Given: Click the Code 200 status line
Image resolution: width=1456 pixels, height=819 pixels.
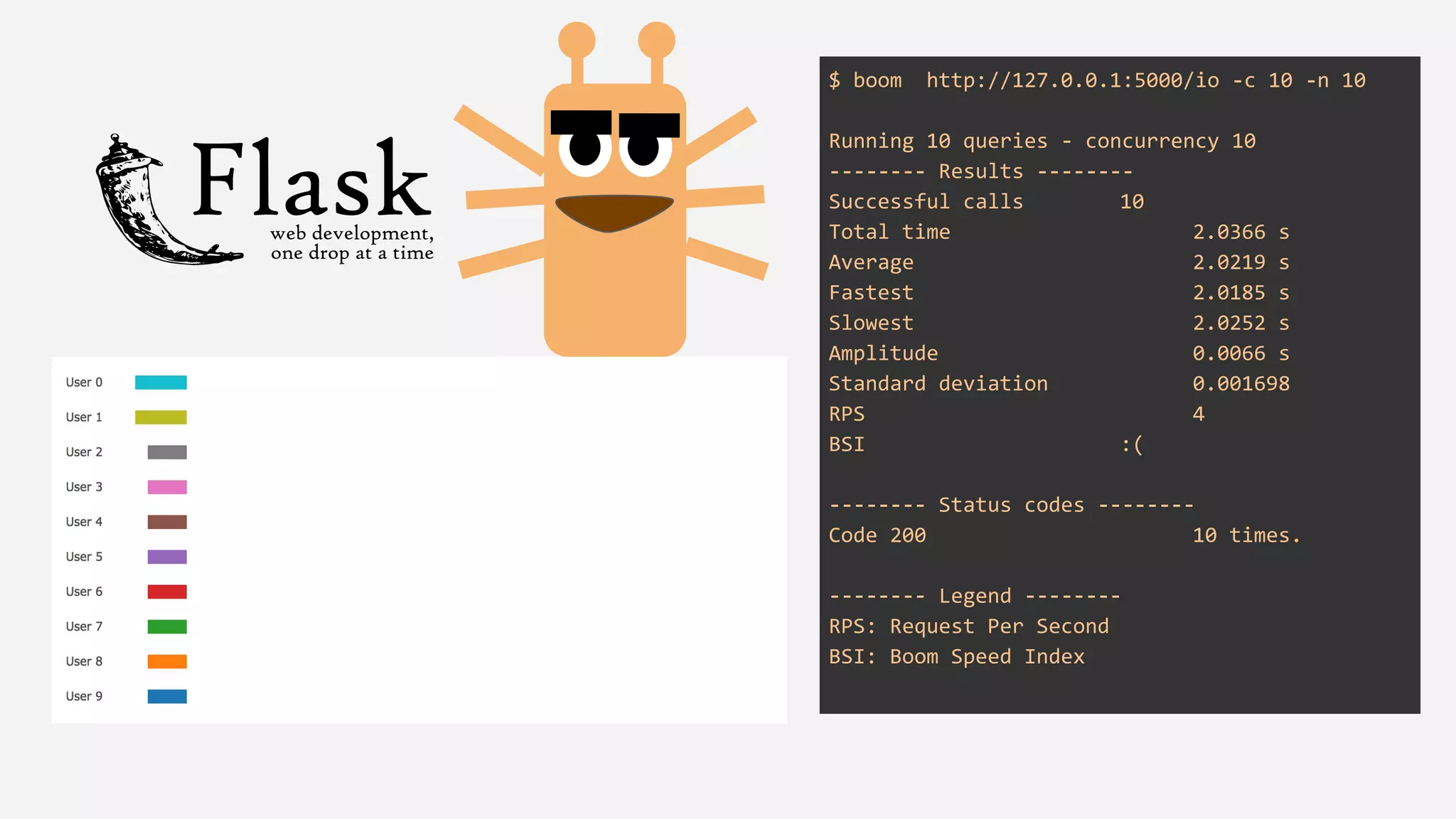Looking at the screenshot, I should 877,535.
